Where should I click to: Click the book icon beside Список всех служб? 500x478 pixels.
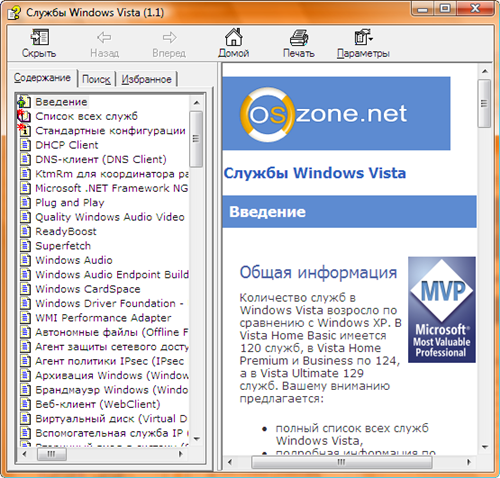pos(24,116)
